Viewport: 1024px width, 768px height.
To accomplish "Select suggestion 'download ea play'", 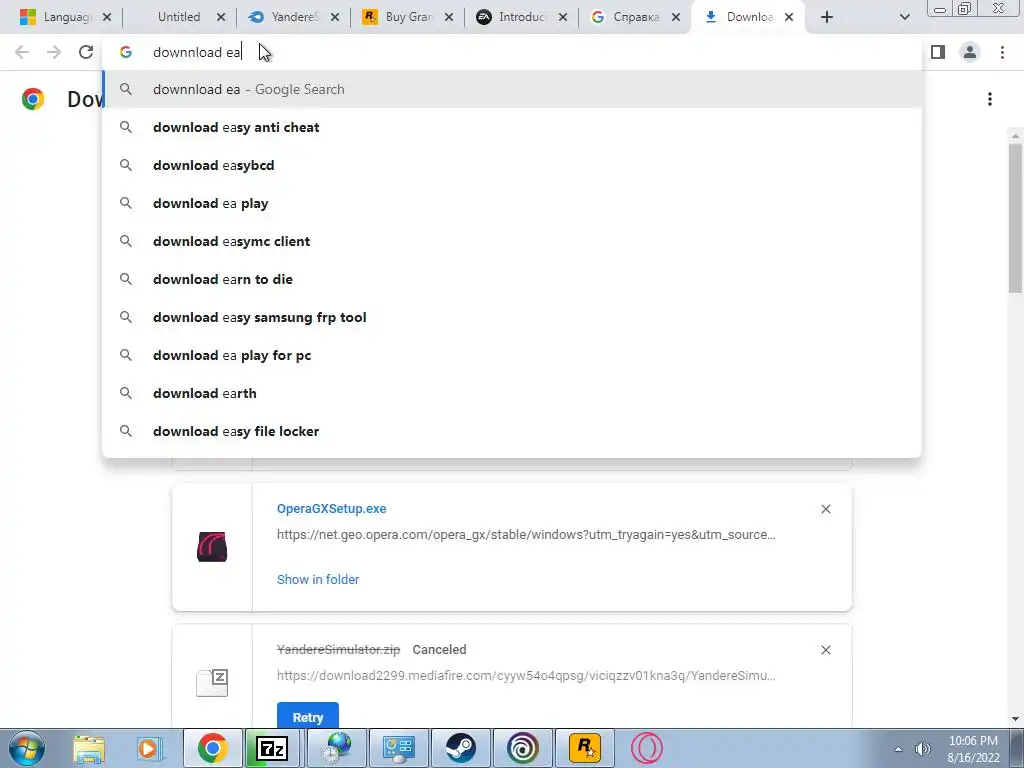I will [512, 203].
